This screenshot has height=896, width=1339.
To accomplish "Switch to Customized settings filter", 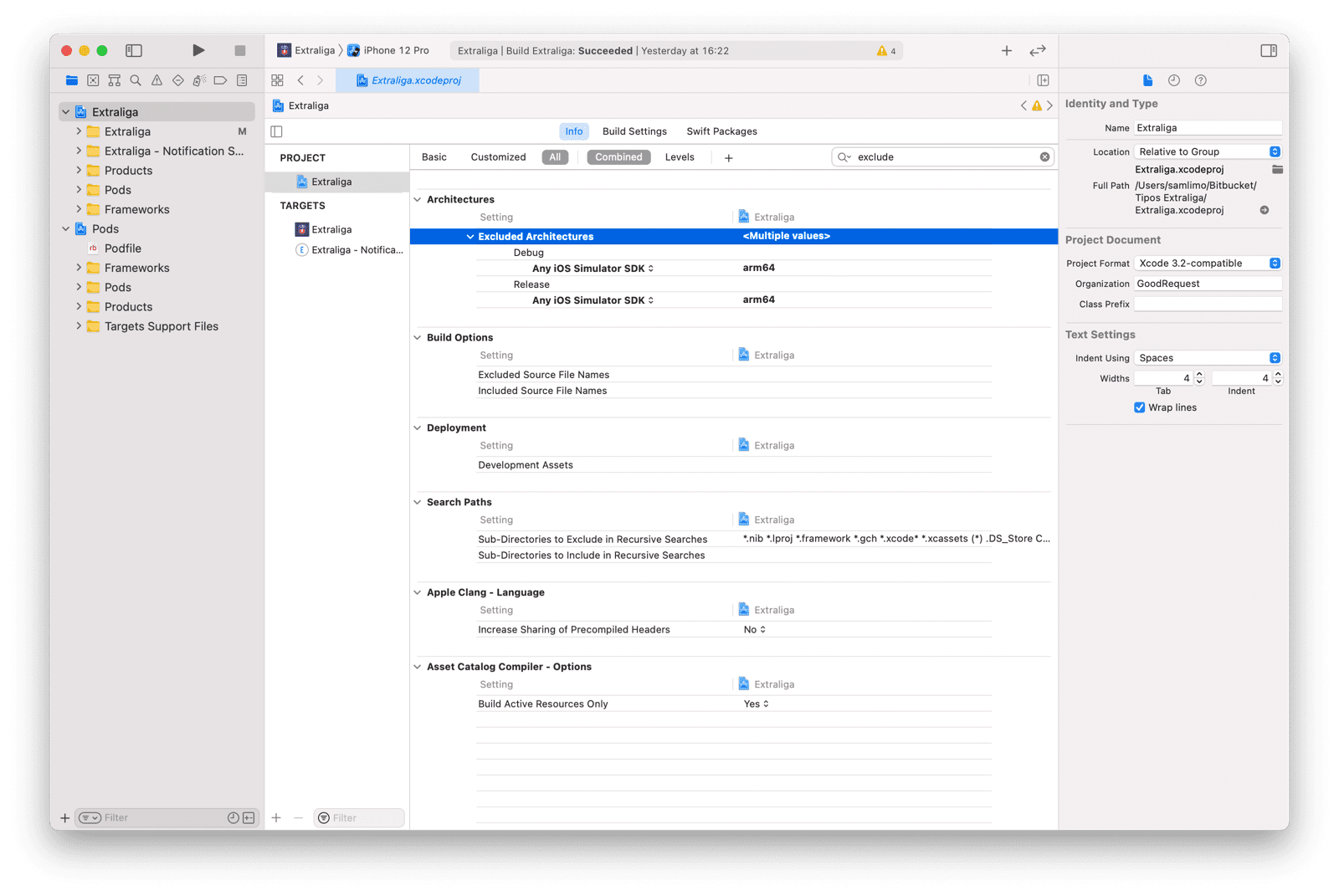I will [x=498, y=157].
